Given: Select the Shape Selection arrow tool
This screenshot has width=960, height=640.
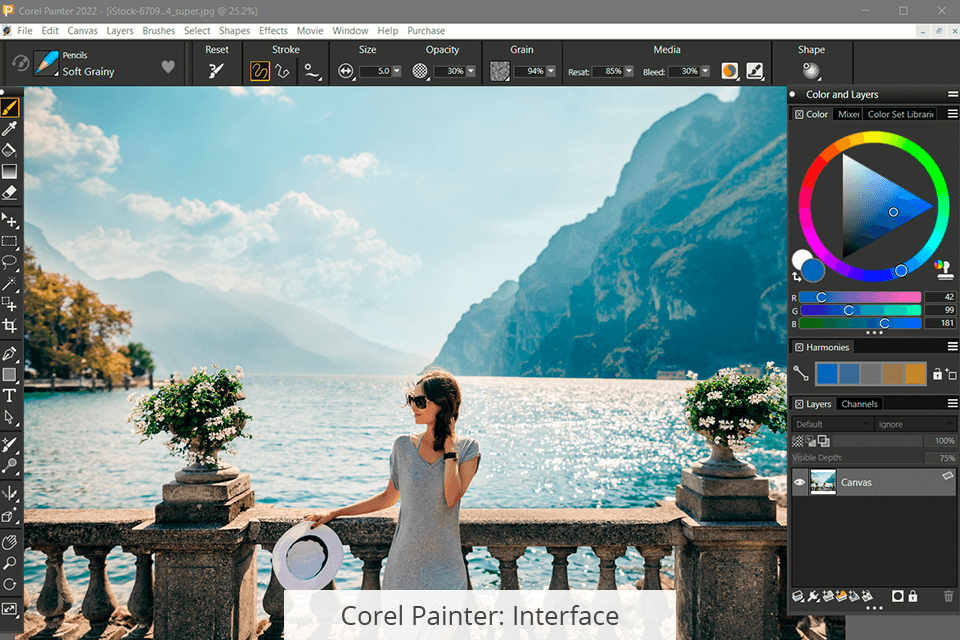Looking at the screenshot, I should tap(10, 417).
